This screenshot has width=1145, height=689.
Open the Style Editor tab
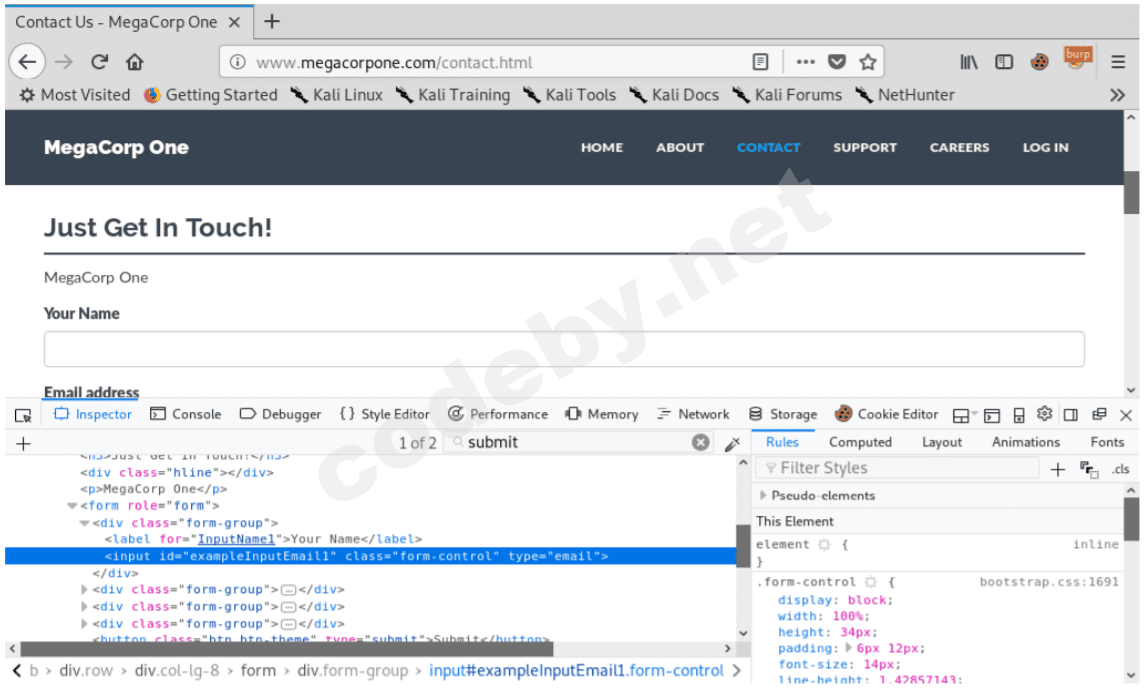point(385,415)
